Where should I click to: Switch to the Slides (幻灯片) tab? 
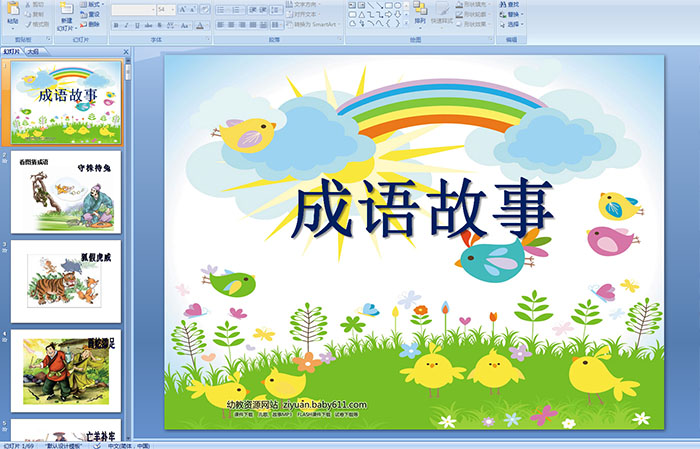pyautogui.click(x=11, y=52)
